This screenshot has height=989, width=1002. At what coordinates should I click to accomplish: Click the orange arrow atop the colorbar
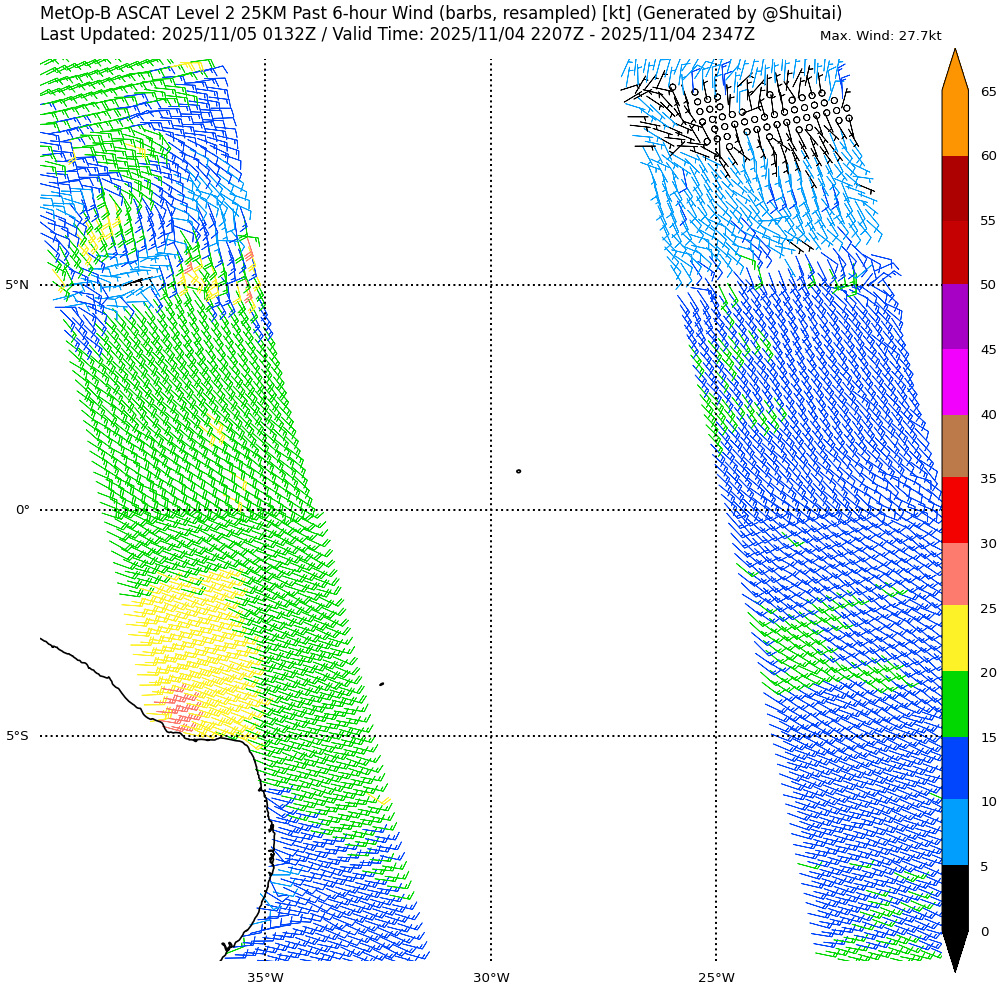tap(955, 72)
